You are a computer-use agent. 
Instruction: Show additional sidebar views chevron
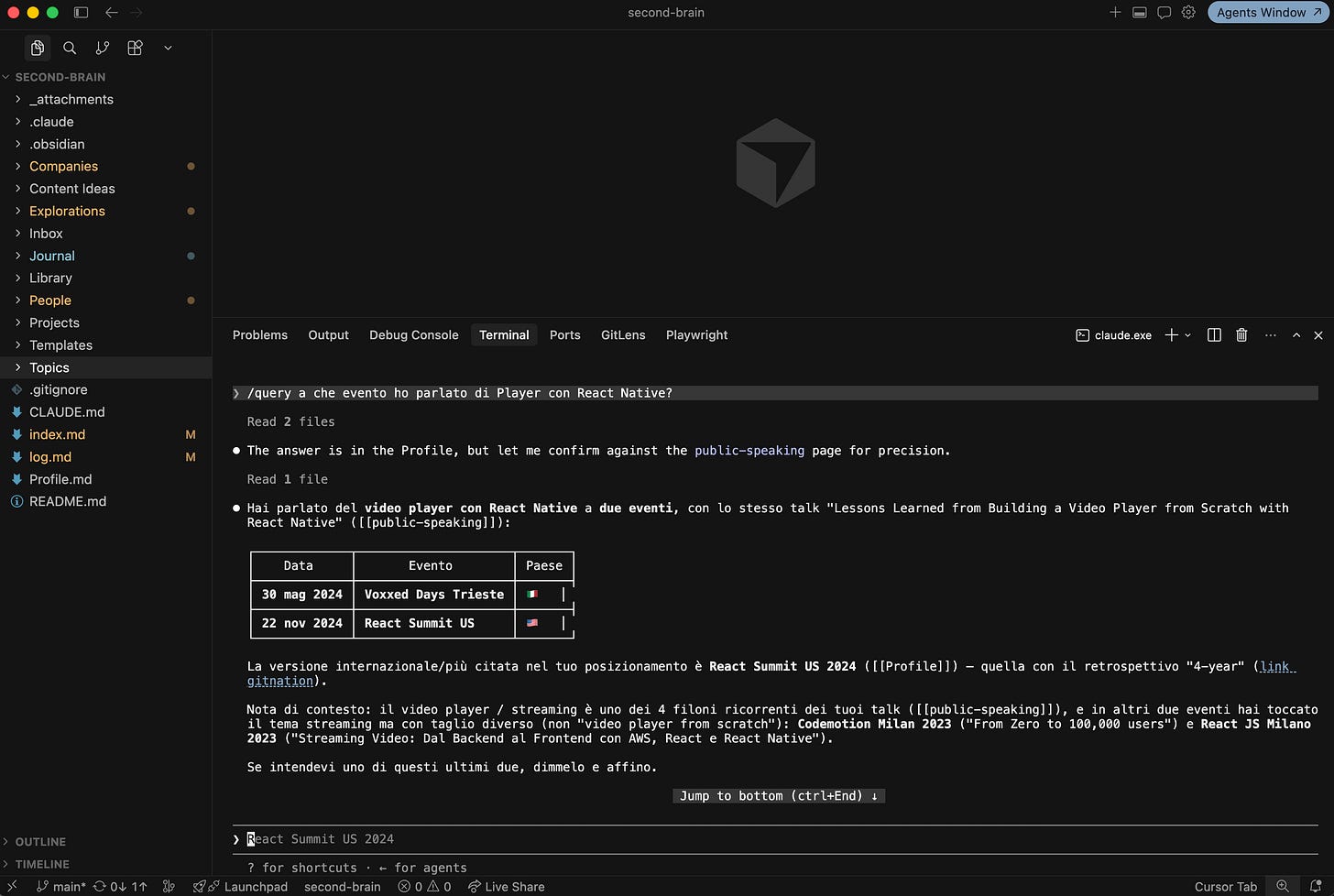click(168, 48)
